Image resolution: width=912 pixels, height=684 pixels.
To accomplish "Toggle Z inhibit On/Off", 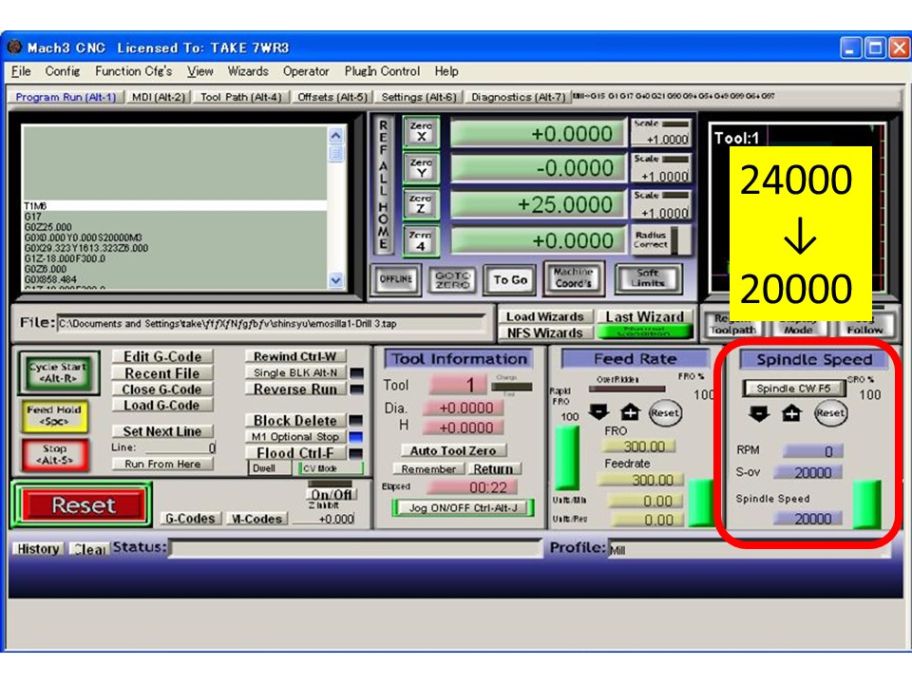I will pos(331,494).
